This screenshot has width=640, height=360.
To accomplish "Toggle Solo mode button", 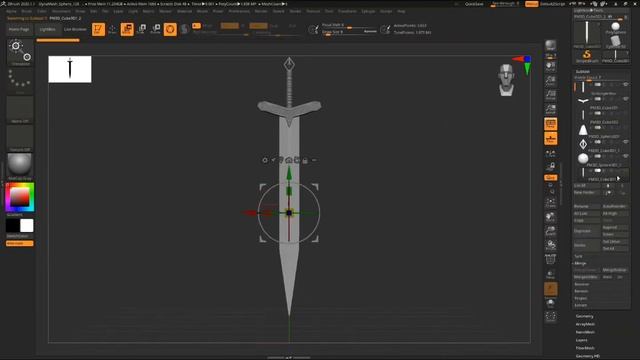I will click(x=551, y=303).
